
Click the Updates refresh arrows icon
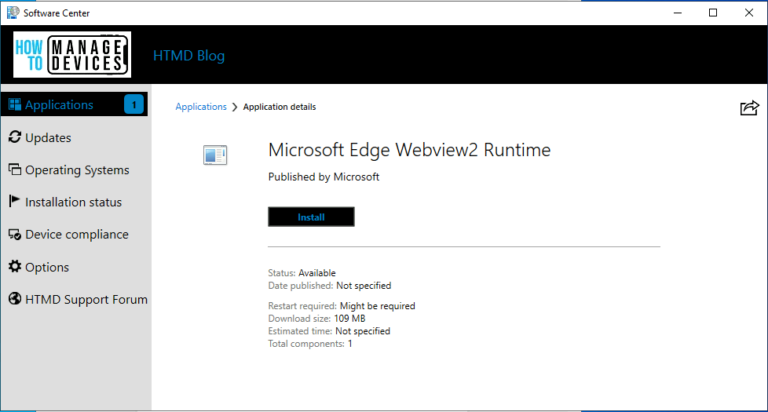14,137
